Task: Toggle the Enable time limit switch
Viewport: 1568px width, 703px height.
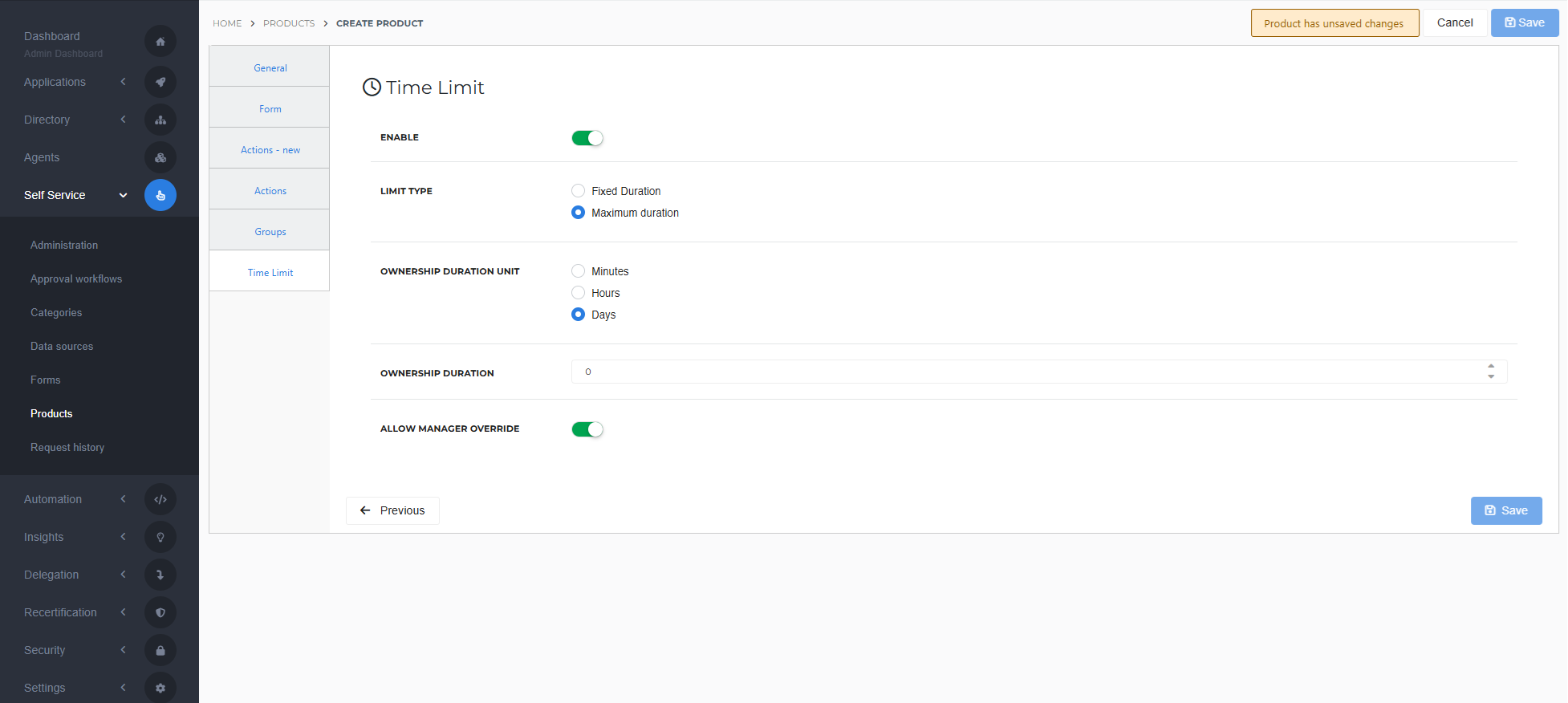Action: pyautogui.click(x=587, y=138)
